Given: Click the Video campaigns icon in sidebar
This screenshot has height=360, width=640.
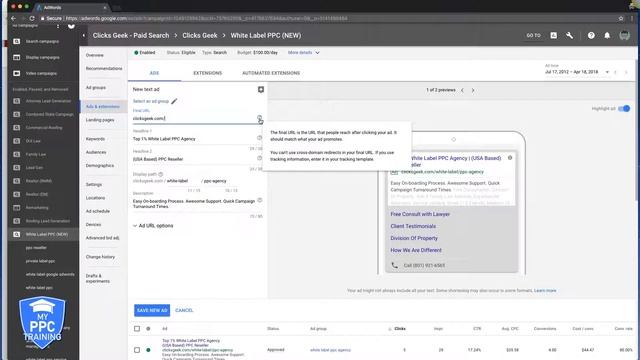Looking at the screenshot, I should point(16,73).
